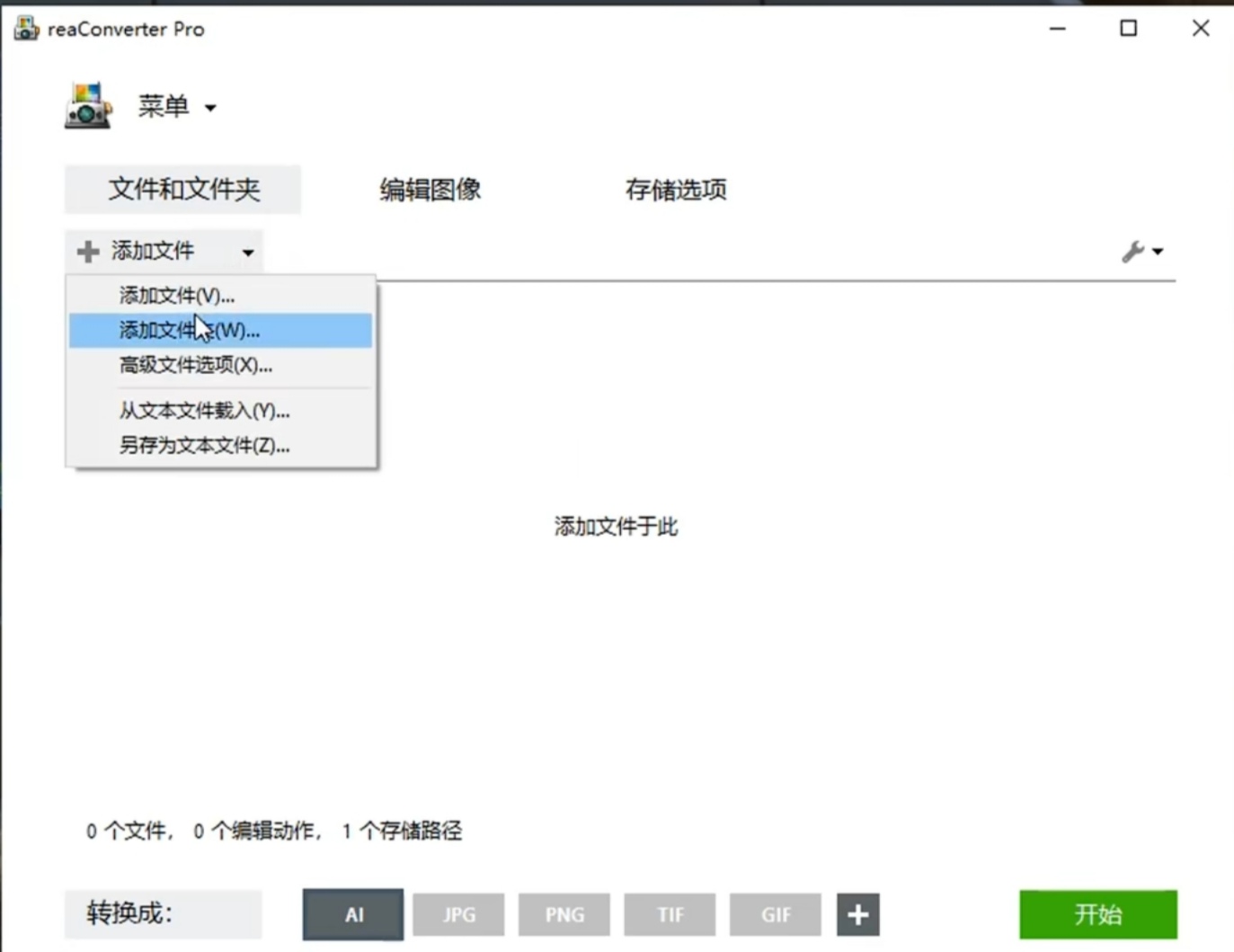Switch to the 编辑图像 tab
This screenshot has height=952, width=1234.
430,190
